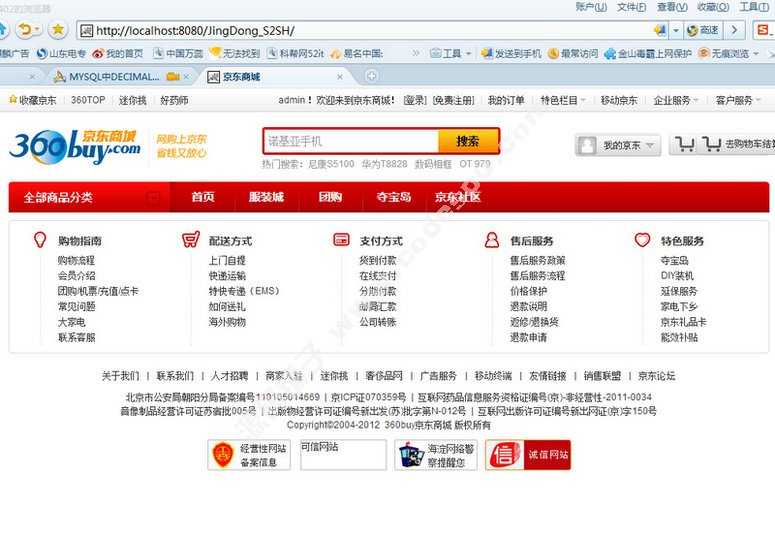
Task: Open the 我的京东 dropdown
Action: tap(618, 146)
